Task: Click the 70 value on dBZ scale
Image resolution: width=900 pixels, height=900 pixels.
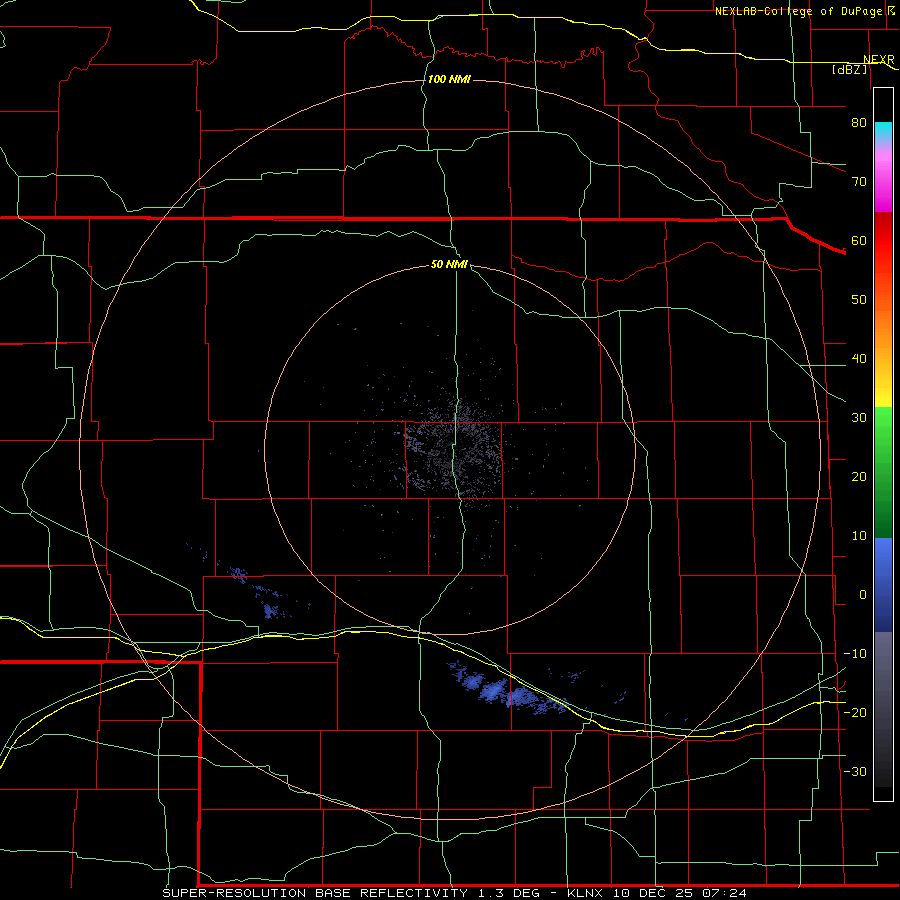Action: tap(859, 182)
